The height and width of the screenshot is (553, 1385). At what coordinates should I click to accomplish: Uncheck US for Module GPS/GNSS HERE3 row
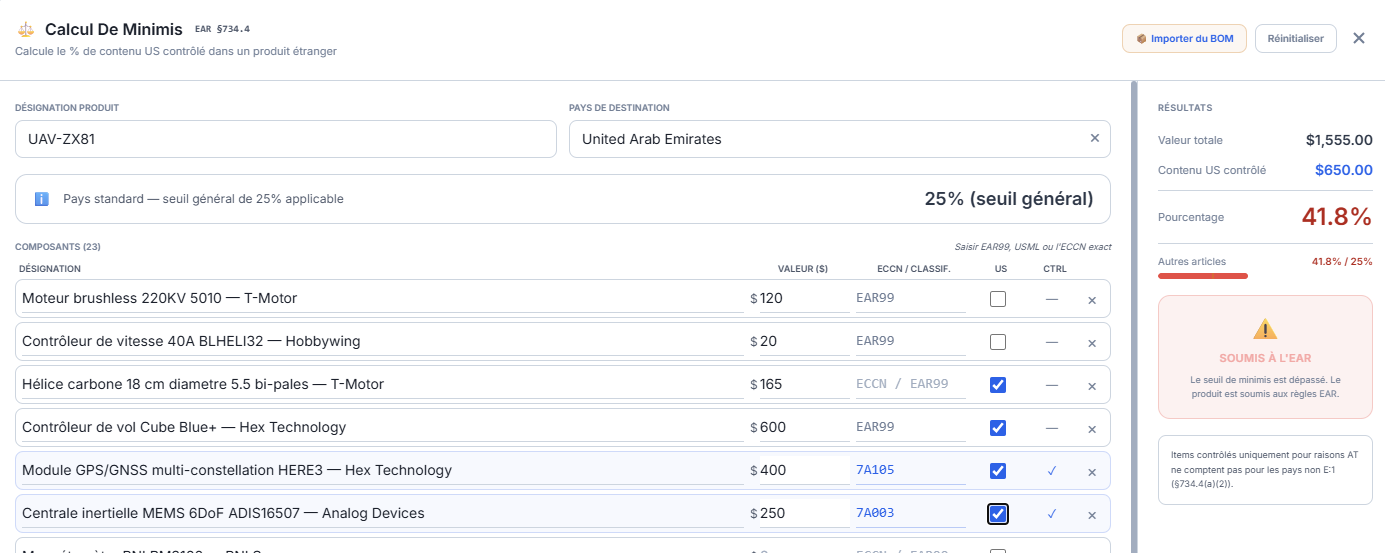998,471
